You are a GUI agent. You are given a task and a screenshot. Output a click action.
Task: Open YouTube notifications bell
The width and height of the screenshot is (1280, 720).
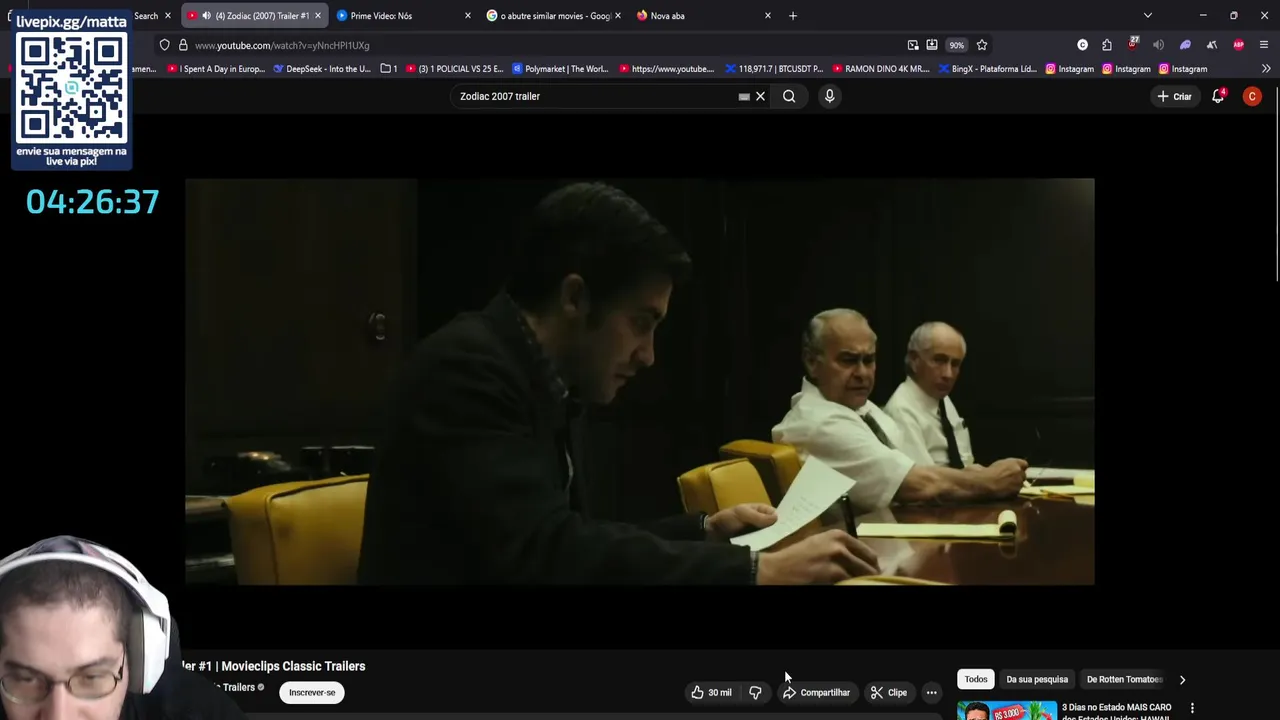click(x=1218, y=96)
